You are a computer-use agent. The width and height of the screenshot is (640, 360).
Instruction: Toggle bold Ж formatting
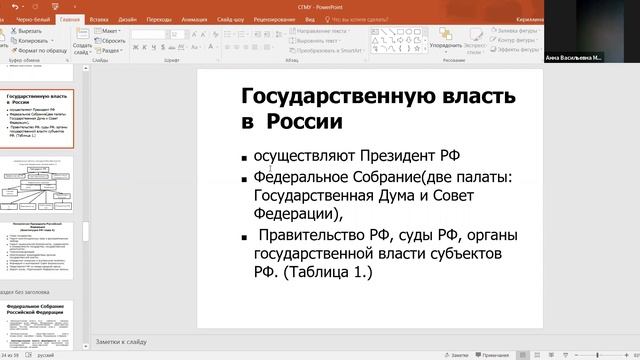pyautogui.click(x=136, y=48)
